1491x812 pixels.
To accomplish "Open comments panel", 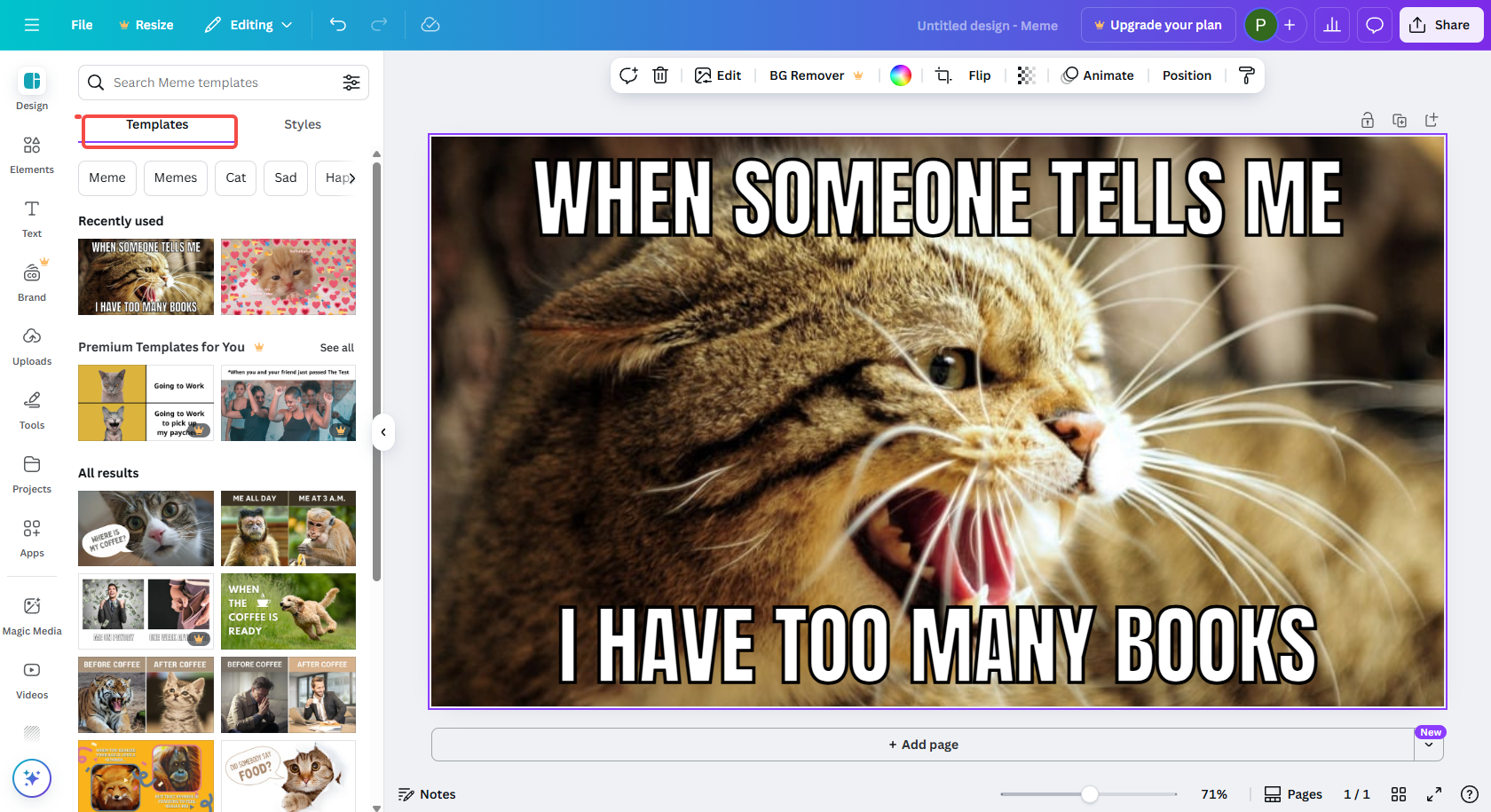I will pyautogui.click(x=1375, y=25).
